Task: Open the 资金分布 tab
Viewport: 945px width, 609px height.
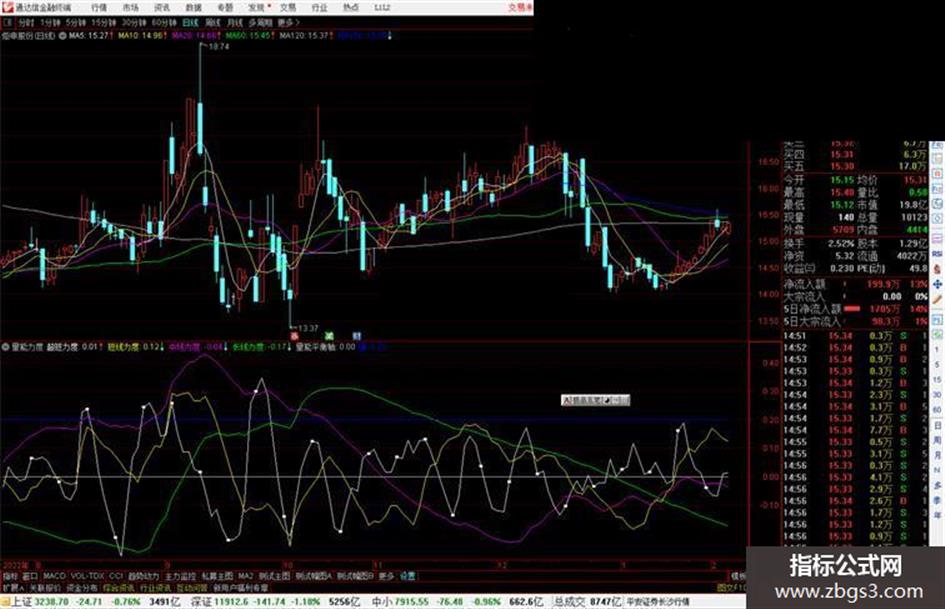Action: (x=82, y=587)
